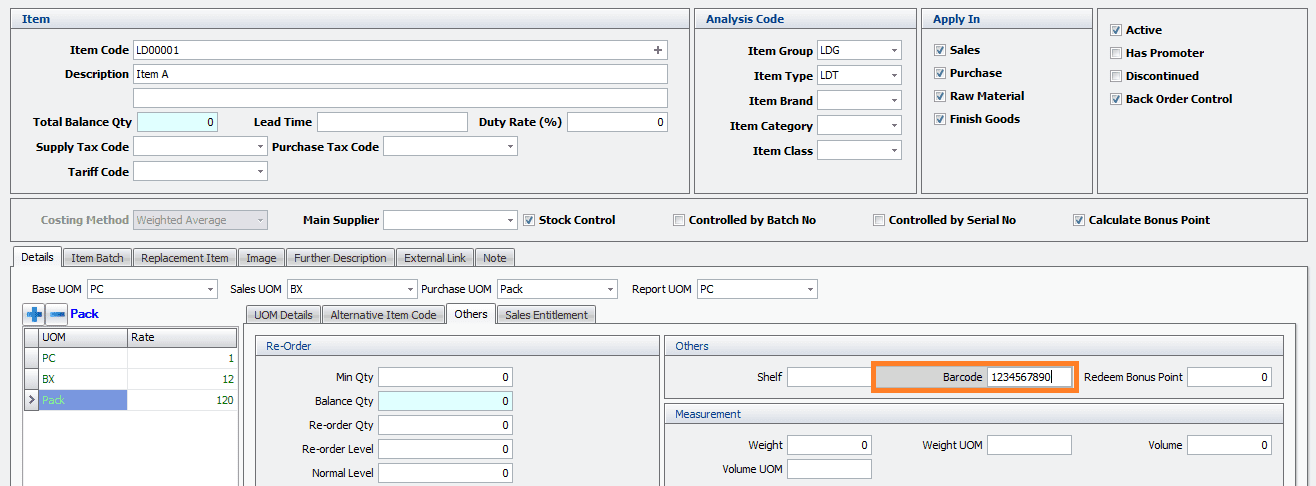The height and width of the screenshot is (486, 1316).
Task: Enable the Has Promoter option
Action: (1116, 53)
